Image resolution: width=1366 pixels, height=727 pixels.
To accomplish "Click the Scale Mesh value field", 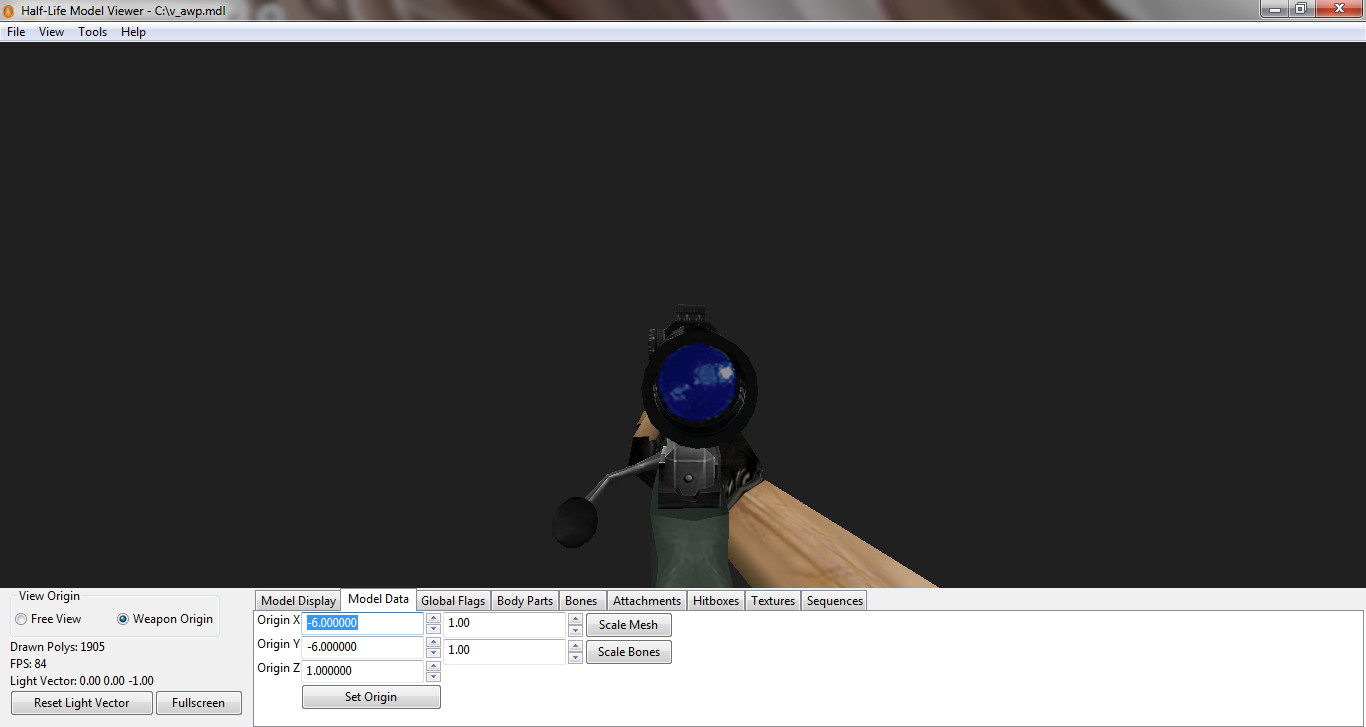I will click(x=505, y=624).
